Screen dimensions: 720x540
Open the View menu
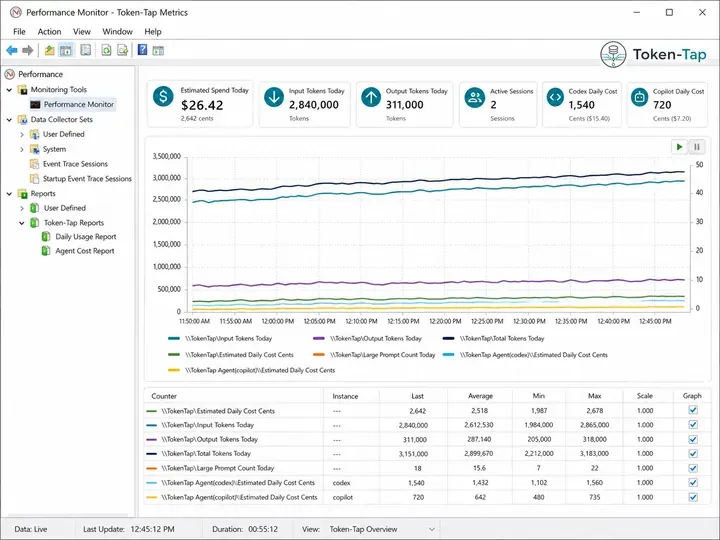[x=82, y=32]
